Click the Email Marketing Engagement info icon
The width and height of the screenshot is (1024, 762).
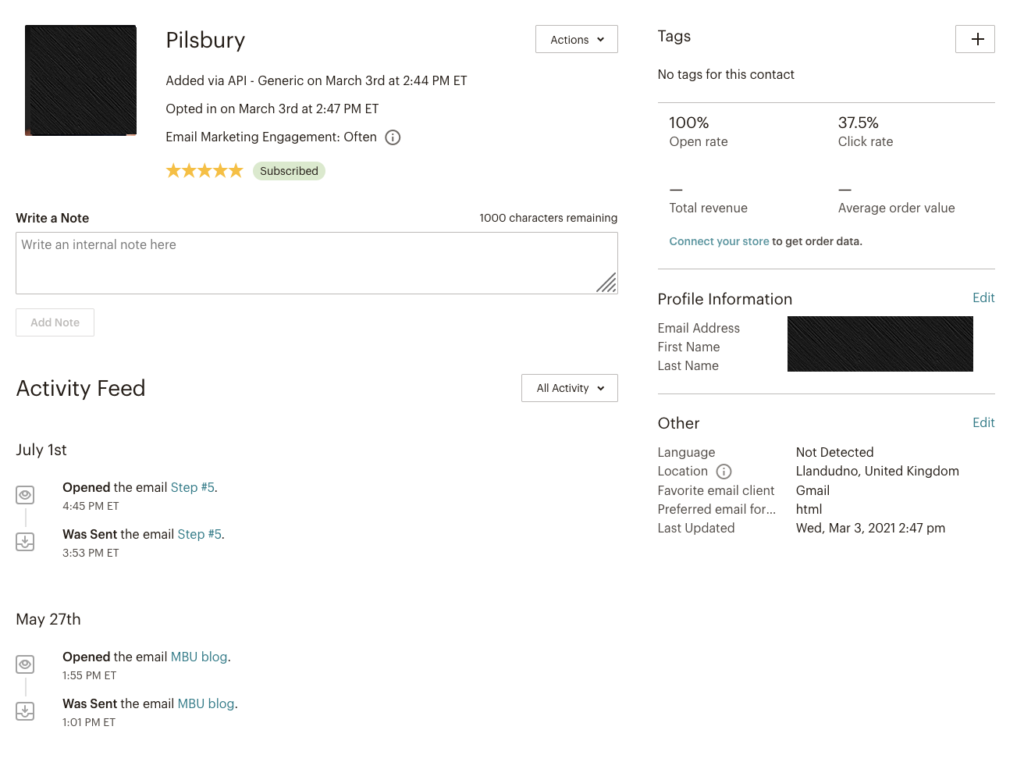point(393,138)
